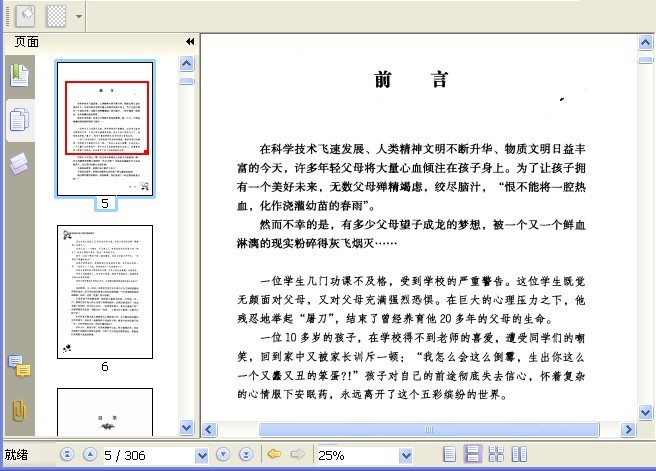Open the Layers panel icon
The height and width of the screenshot is (471, 656).
(x=19, y=163)
